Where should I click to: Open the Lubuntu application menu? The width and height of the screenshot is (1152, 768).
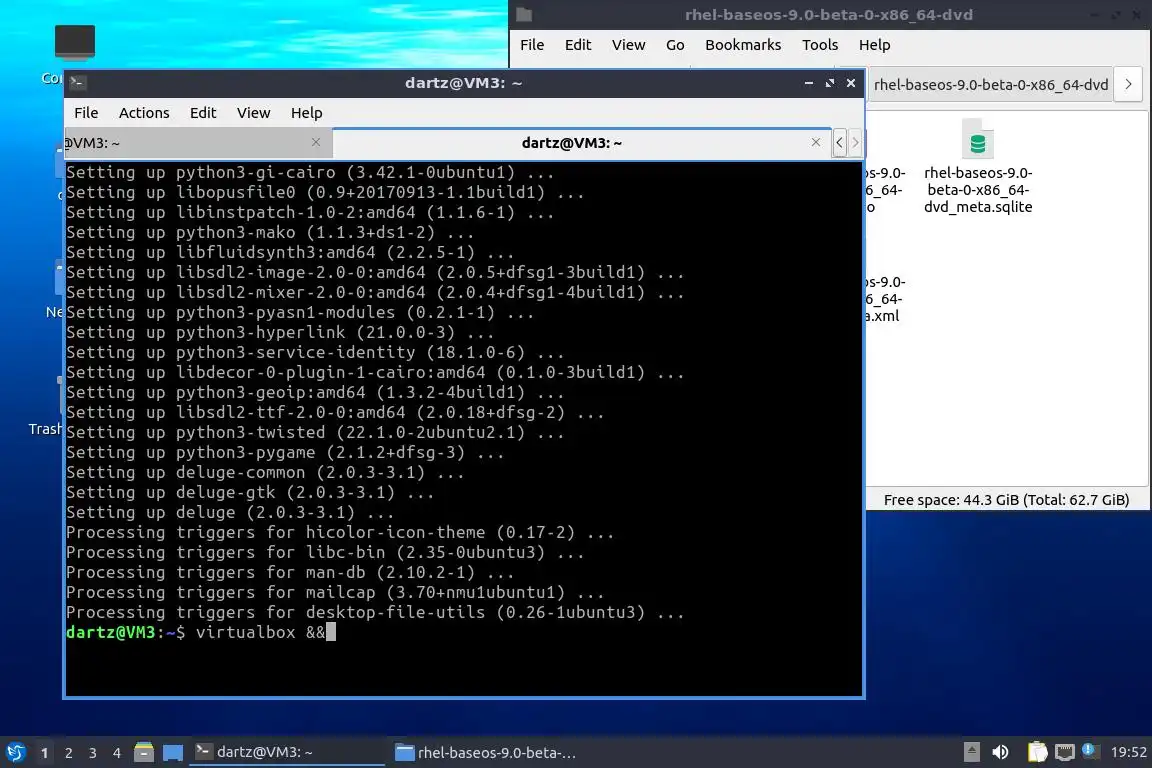point(15,752)
